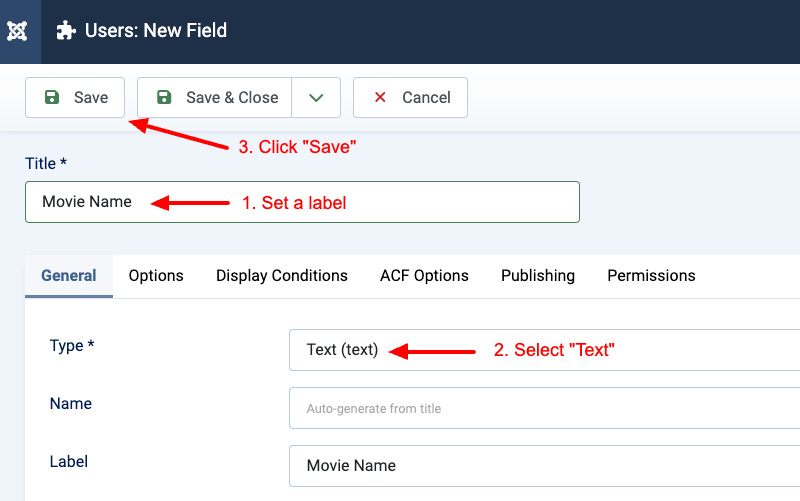Click the Type * field label
This screenshot has width=800, height=501.
pos(72,345)
